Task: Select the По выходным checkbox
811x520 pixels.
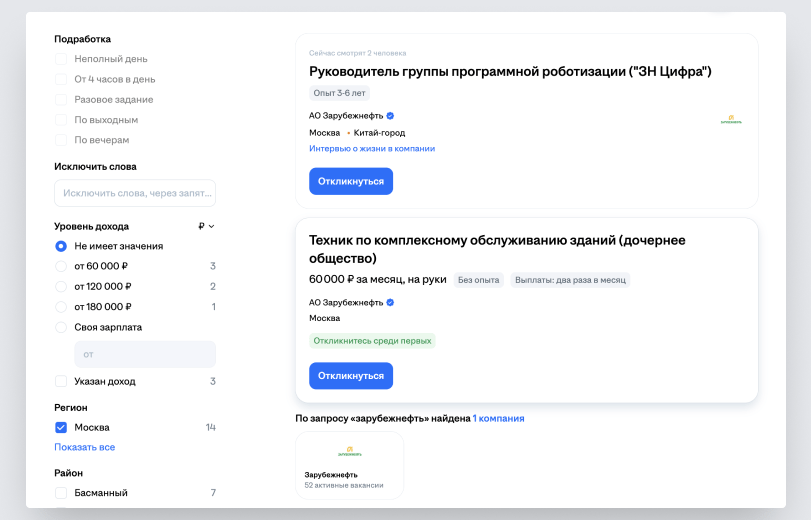Action: pos(61,120)
